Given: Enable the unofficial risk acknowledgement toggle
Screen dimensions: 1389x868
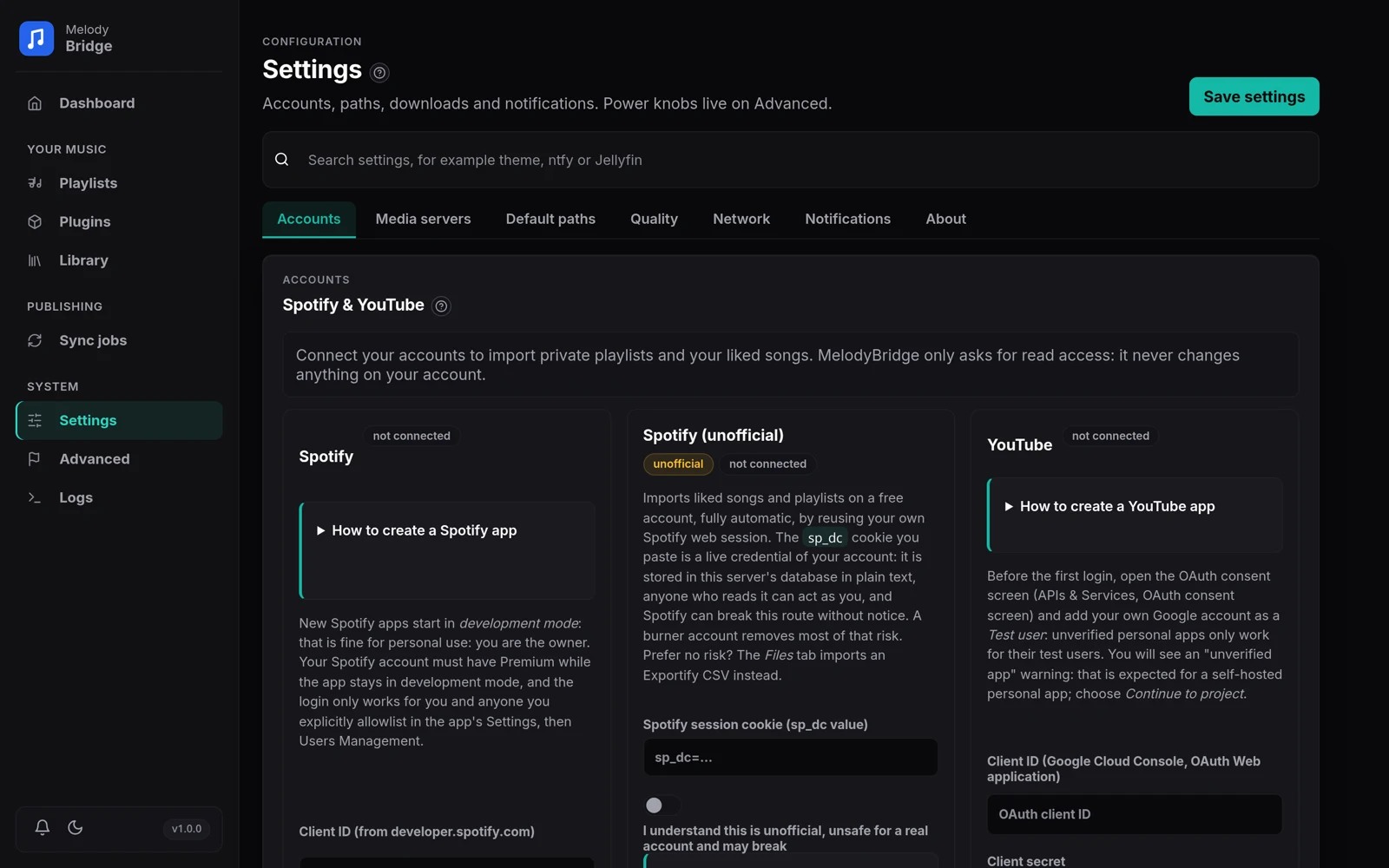Looking at the screenshot, I should coord(662,806).
